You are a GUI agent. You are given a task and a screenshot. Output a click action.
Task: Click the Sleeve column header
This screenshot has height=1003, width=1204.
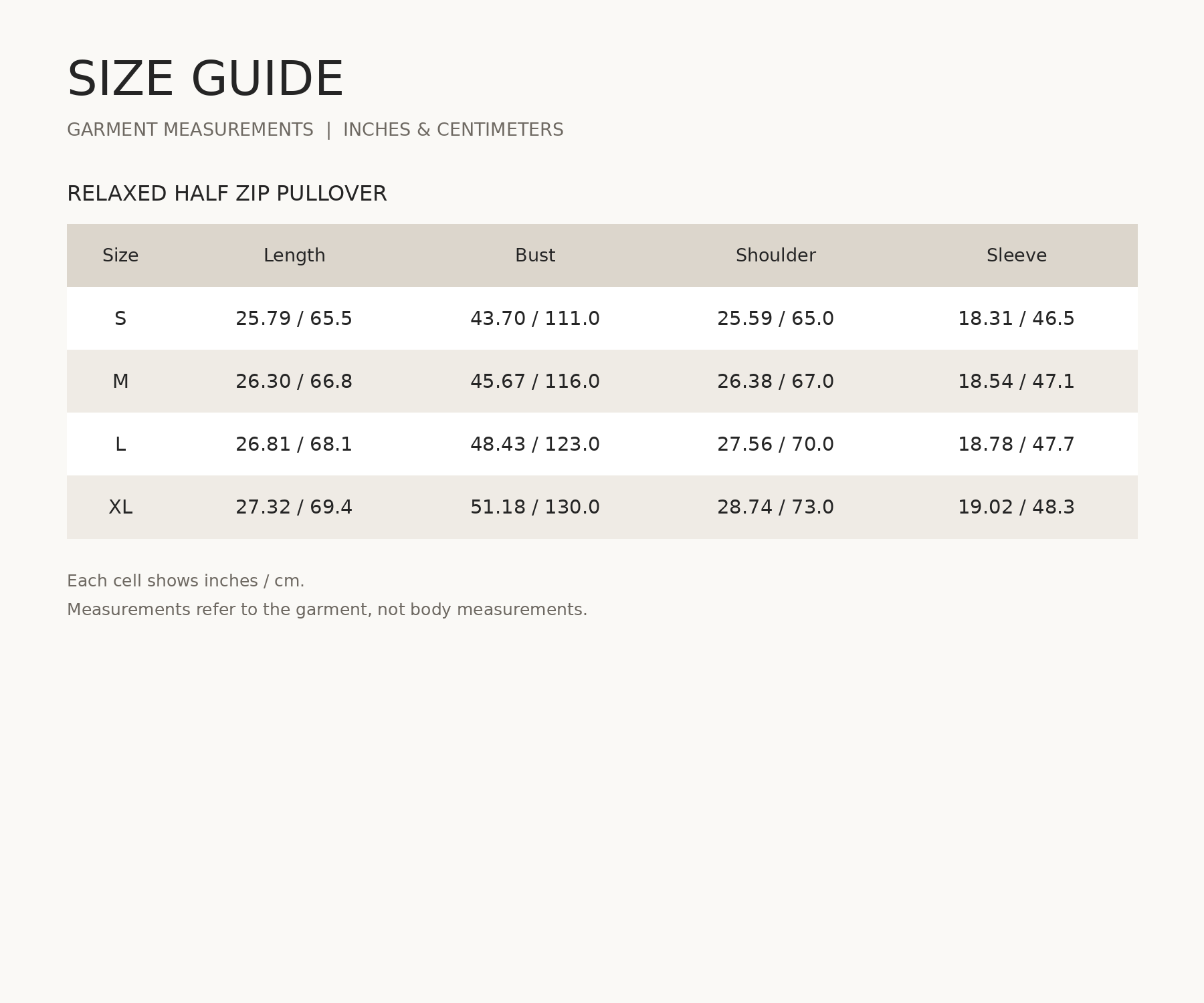click(x=1017, y=255)
